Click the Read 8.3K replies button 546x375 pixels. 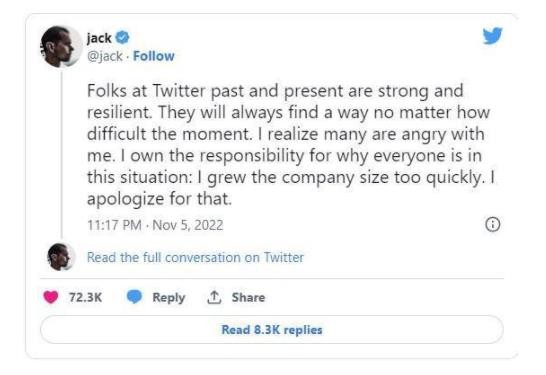pyautogui.click(x=272, y=329)
